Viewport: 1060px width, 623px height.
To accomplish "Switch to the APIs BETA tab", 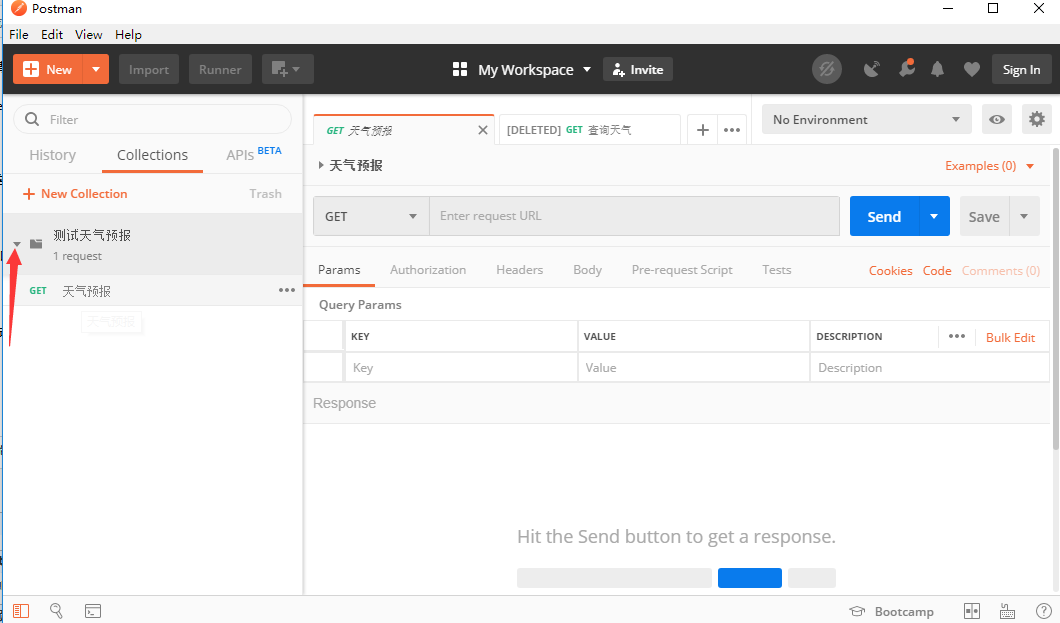I will [x=254, y=154].
